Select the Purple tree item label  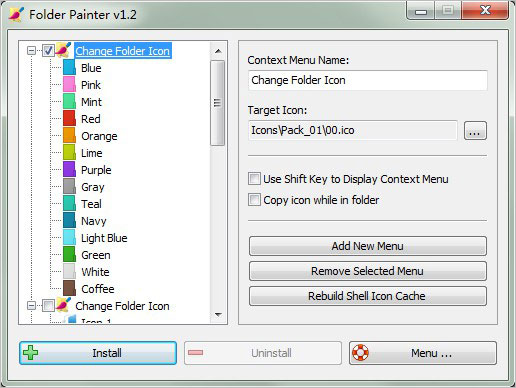(96, 170)
